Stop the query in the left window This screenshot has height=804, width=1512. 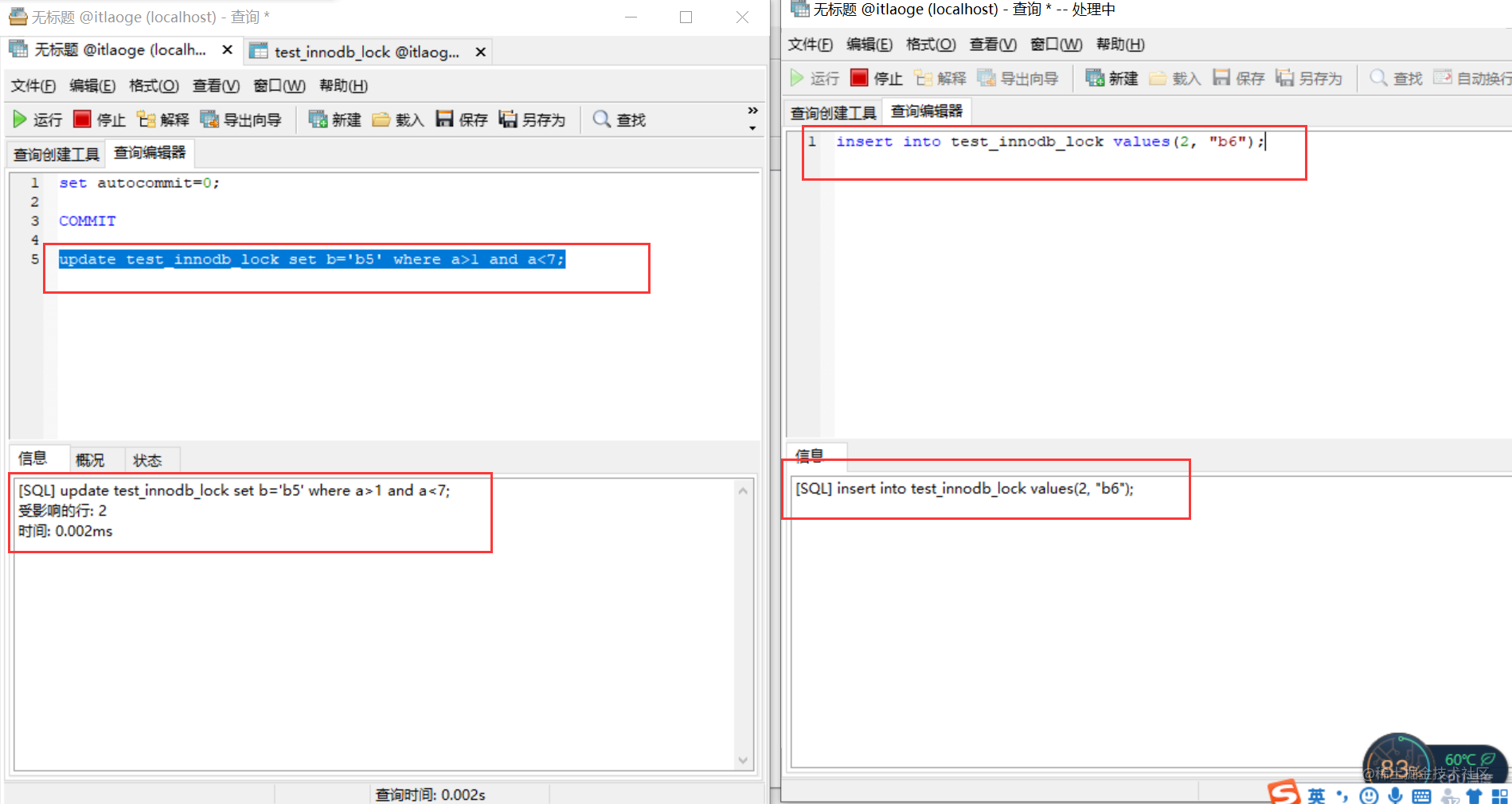click(100, 119)
